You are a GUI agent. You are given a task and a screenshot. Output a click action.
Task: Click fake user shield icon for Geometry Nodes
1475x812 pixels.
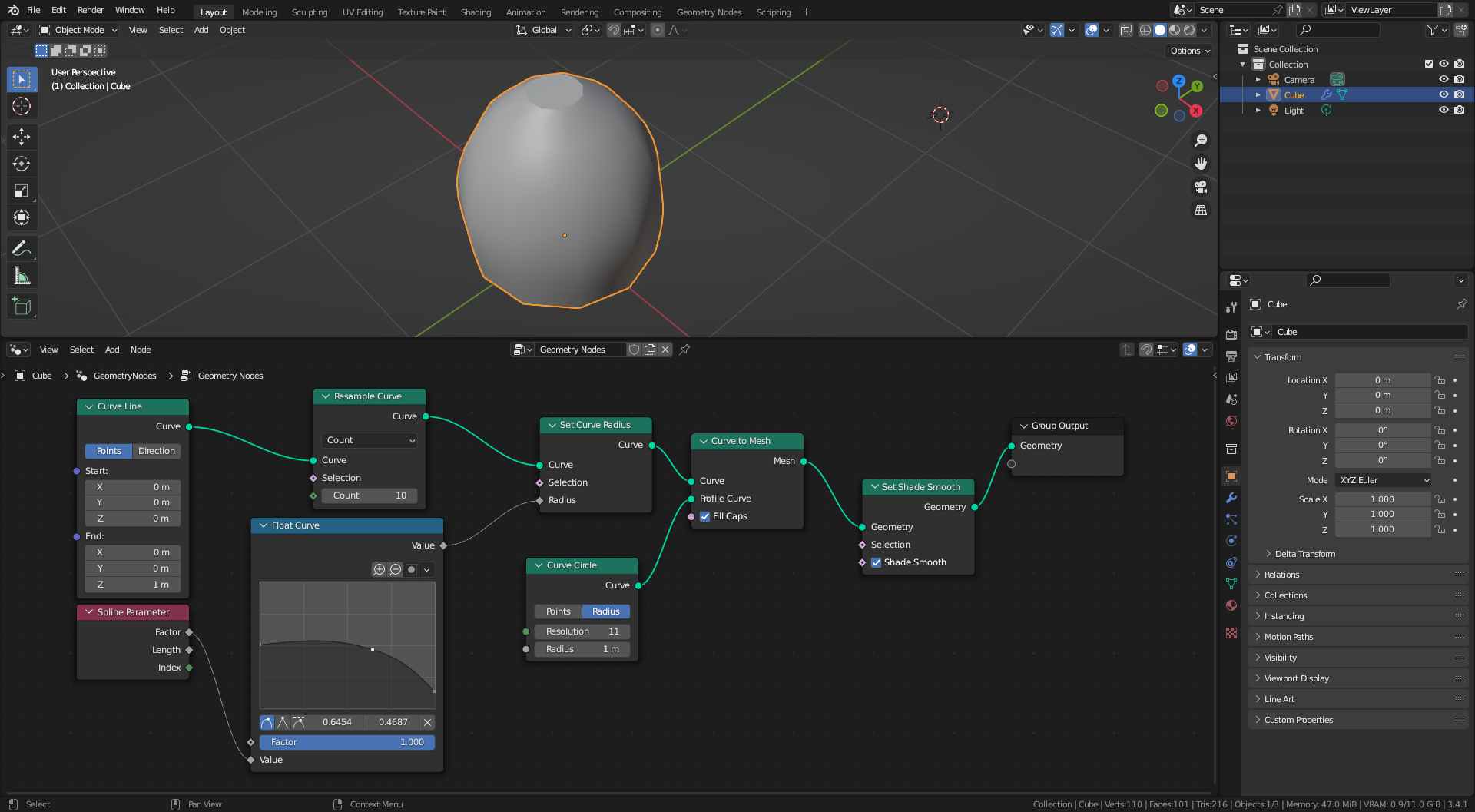[x=635, y=350]
